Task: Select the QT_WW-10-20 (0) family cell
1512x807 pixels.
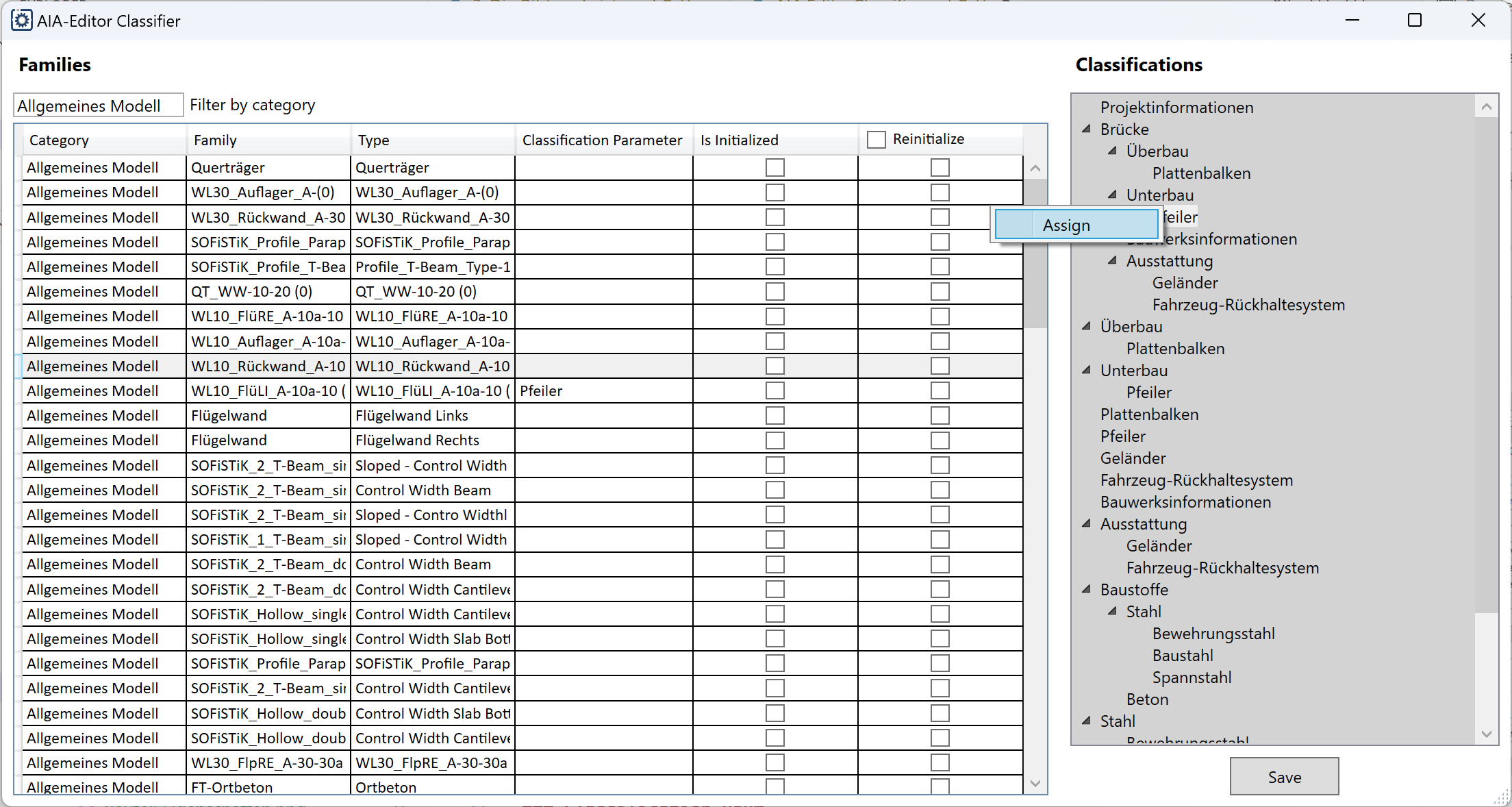Action: tap(268, 292)
